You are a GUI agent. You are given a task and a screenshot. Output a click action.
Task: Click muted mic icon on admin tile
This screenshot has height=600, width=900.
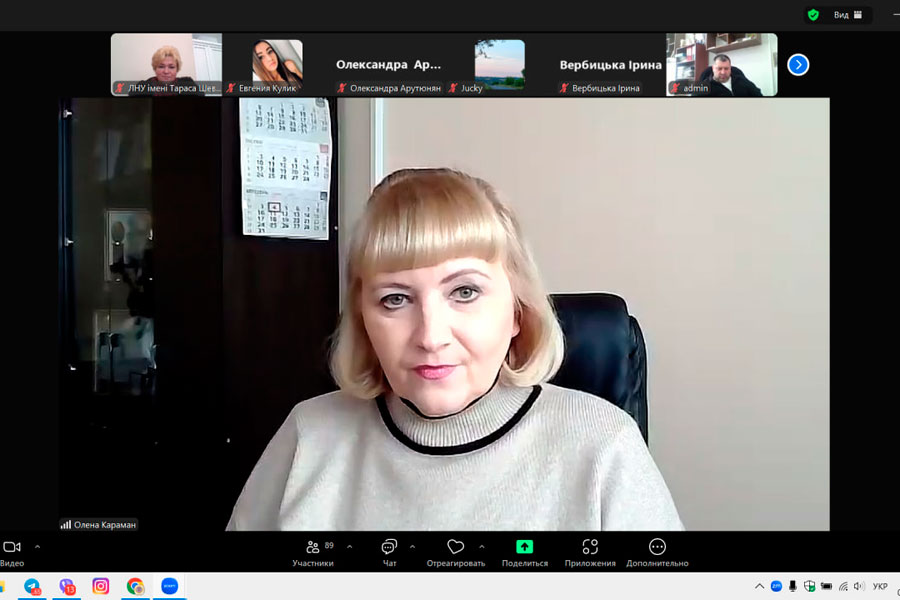[x=676, y=88]
